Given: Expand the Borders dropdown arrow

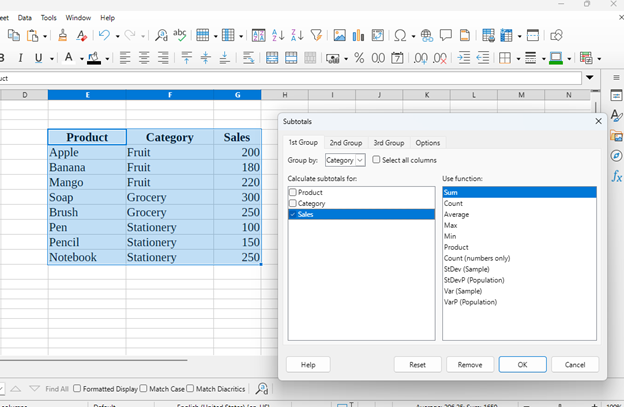Looking at the screenshot, I should tap(518, 59).
